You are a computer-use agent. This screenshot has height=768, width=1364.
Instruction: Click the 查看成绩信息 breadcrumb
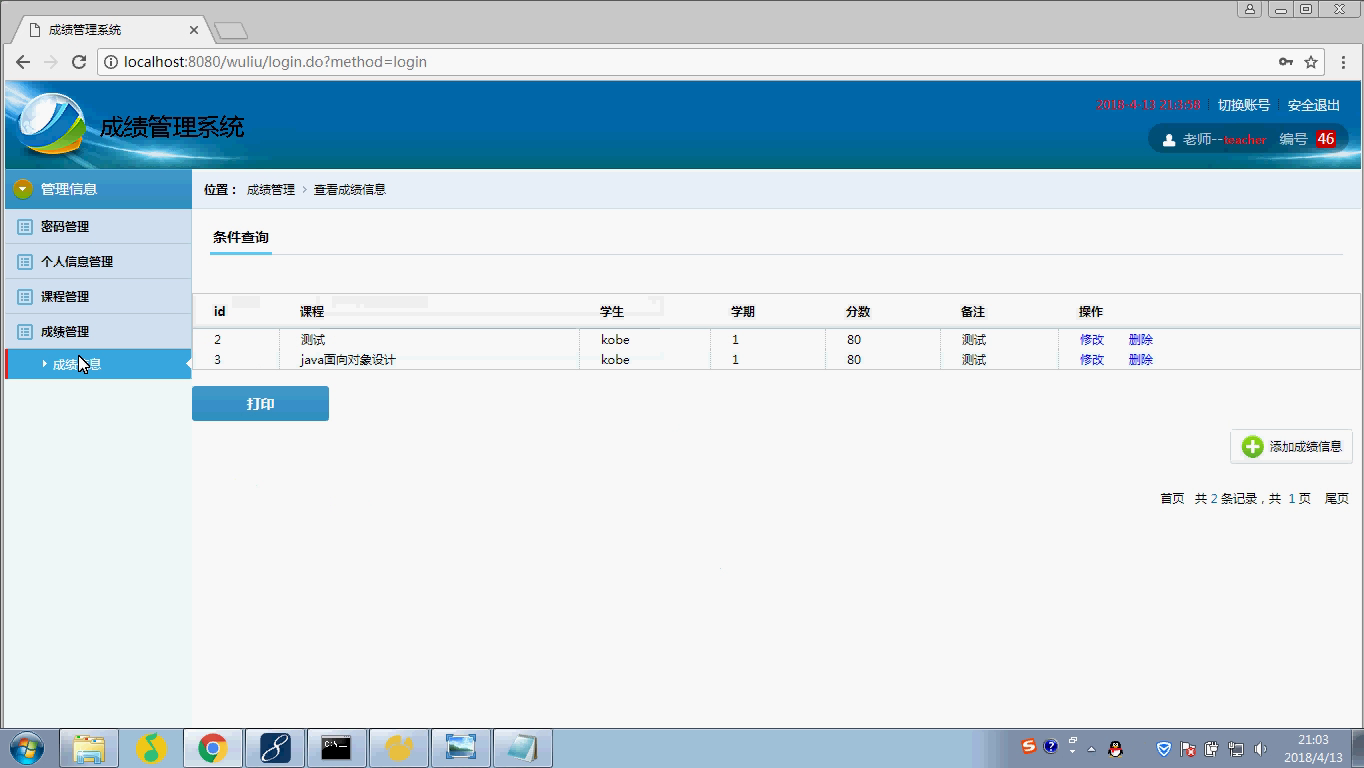tap(350, 190)
